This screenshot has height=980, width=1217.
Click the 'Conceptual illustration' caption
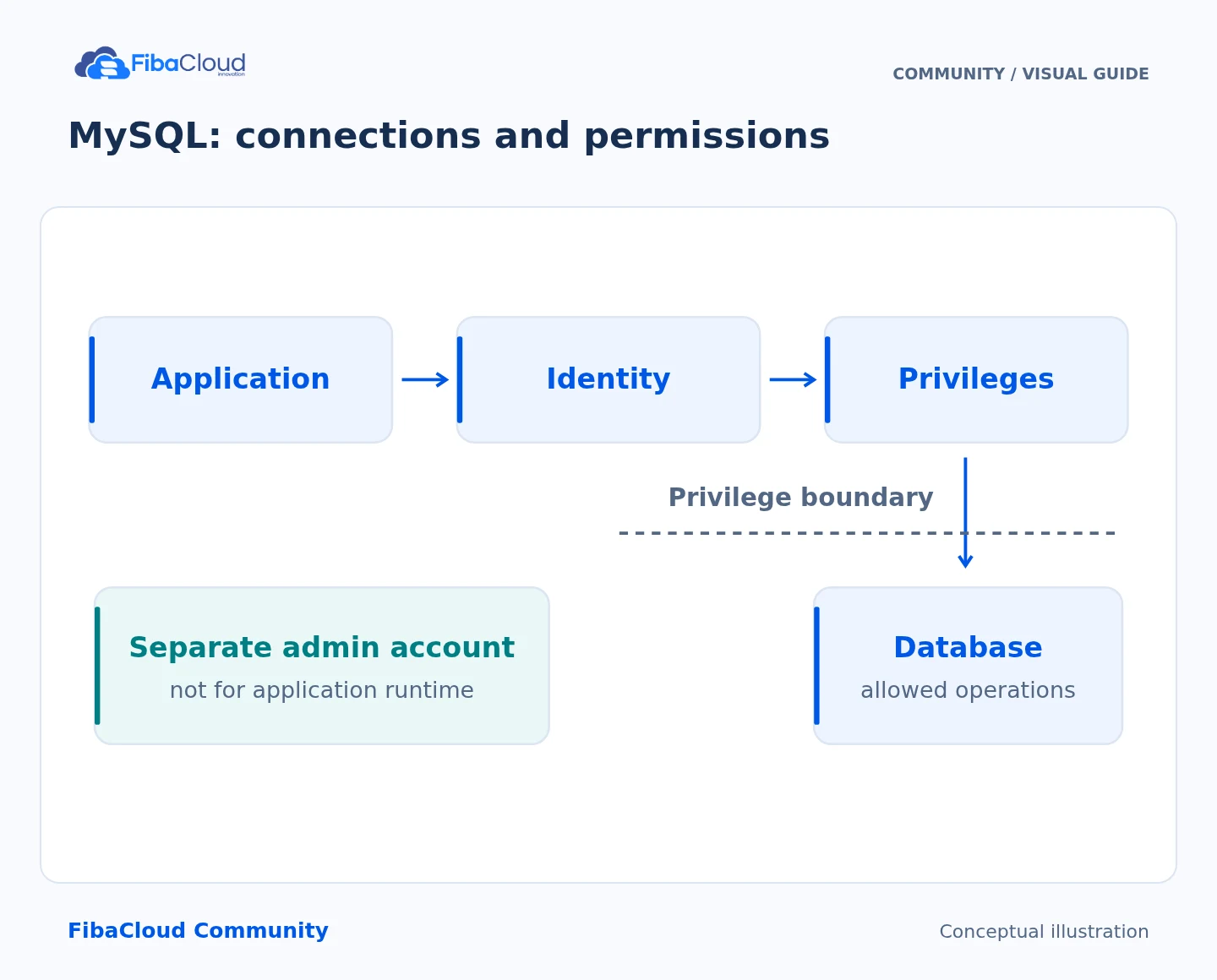[x=1044, y=932]
